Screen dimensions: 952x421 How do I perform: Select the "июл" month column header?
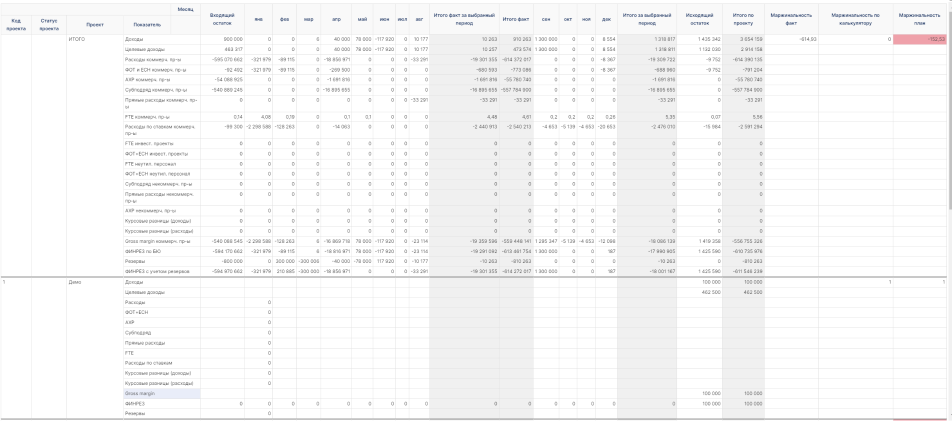click(402, 18)
